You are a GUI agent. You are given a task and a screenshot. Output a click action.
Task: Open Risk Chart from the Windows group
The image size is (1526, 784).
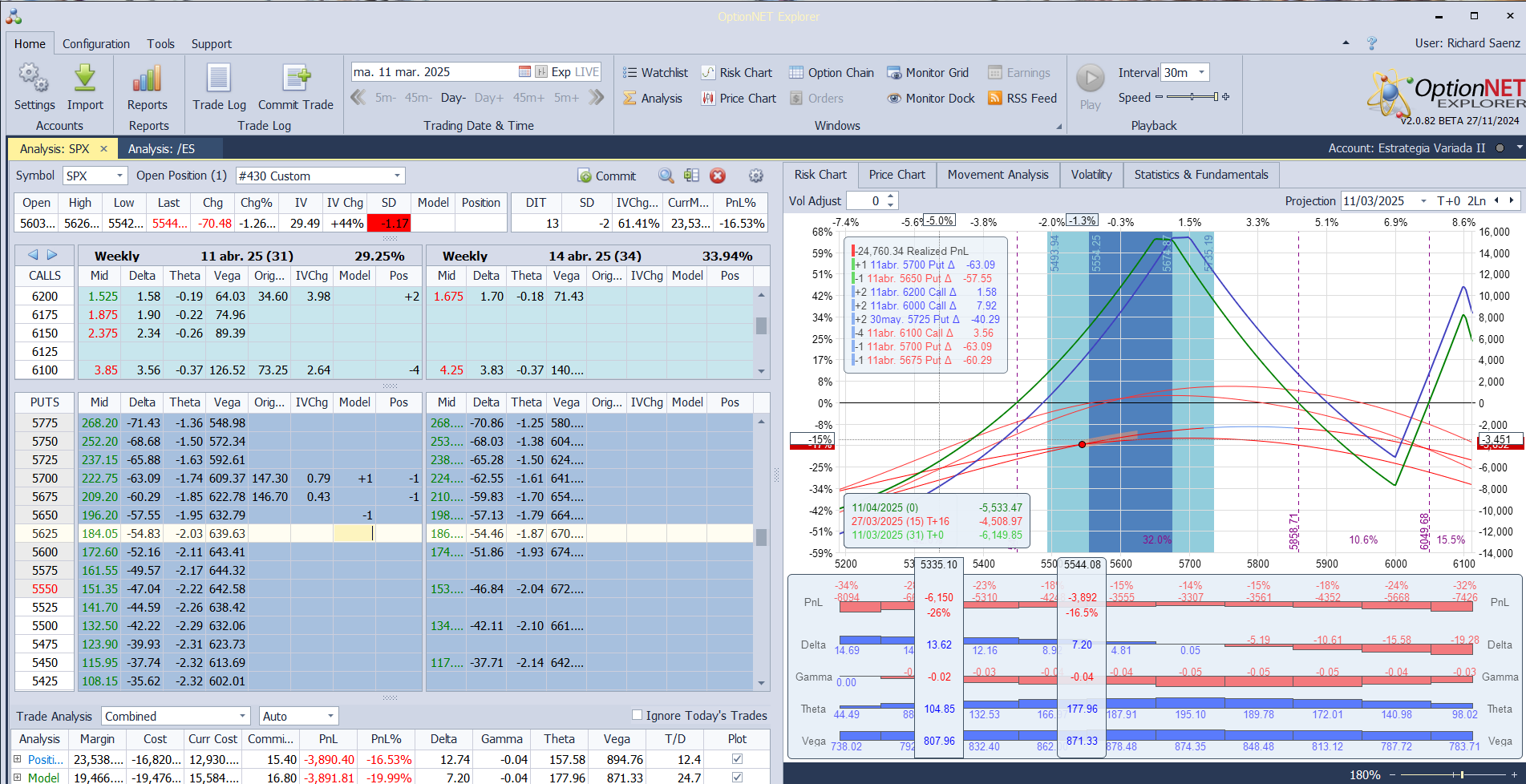point(737,72)
